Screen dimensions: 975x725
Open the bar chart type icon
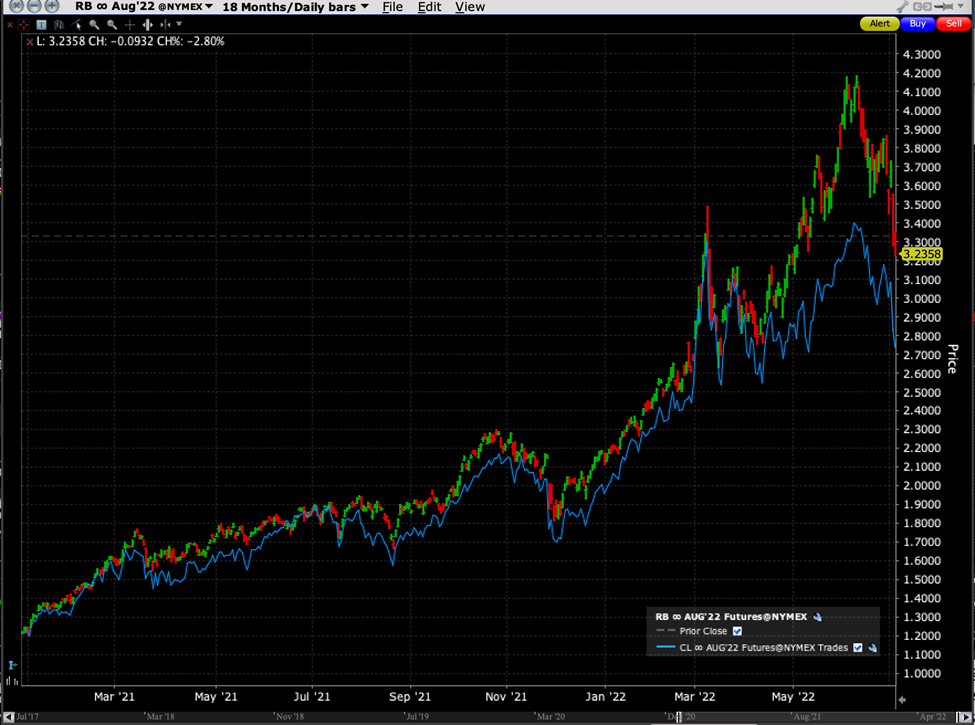tap(59, 24)
